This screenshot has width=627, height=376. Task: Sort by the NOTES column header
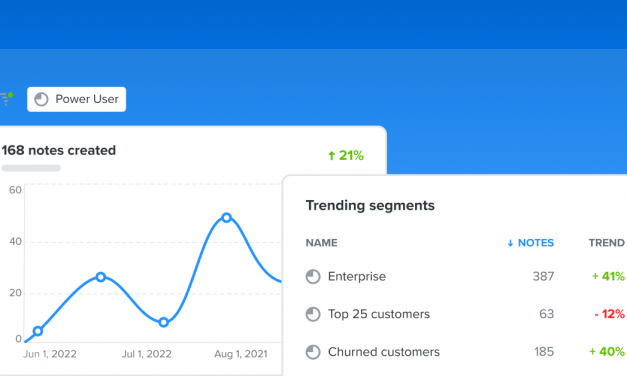(530, 243)
